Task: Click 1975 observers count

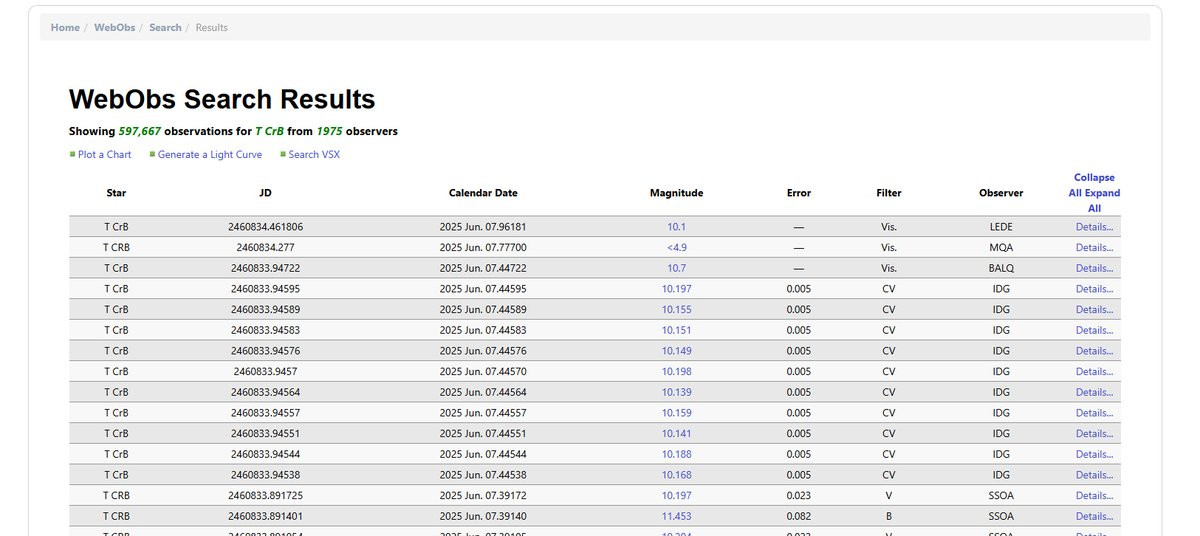Action: pyautogui.click(x=329, y=131)
